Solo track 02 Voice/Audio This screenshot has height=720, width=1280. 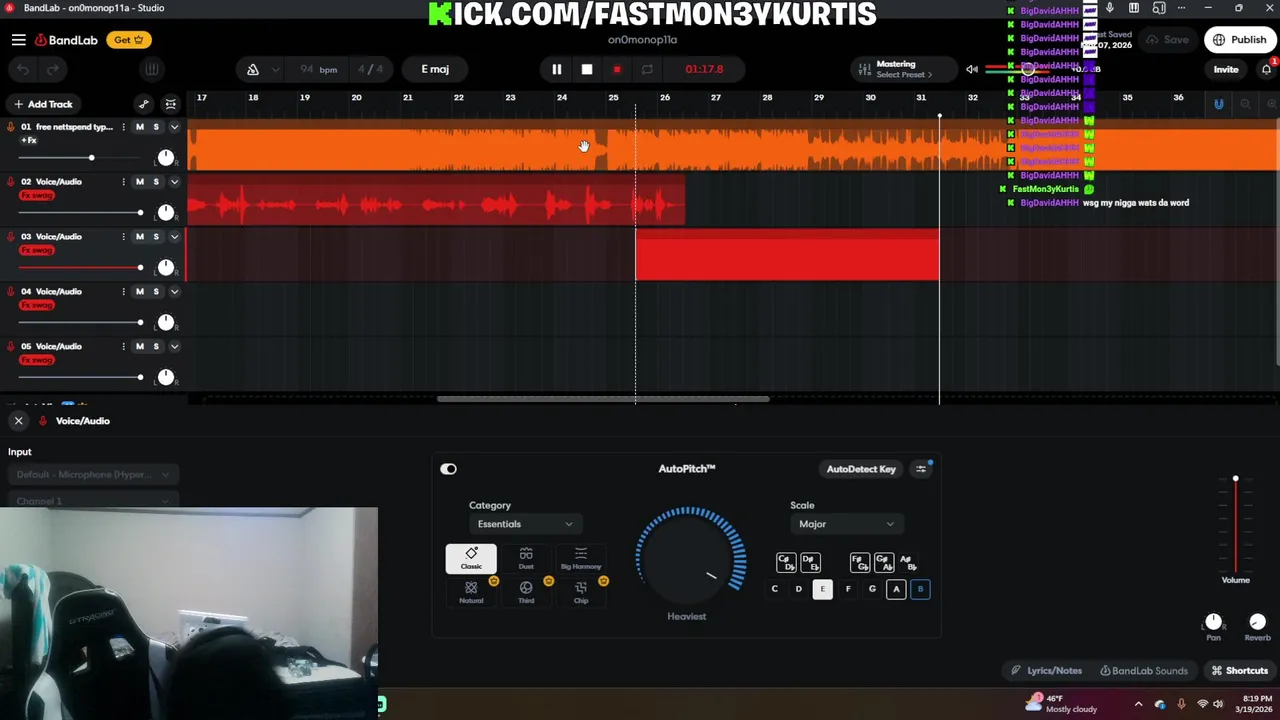[x=156, y=182]
